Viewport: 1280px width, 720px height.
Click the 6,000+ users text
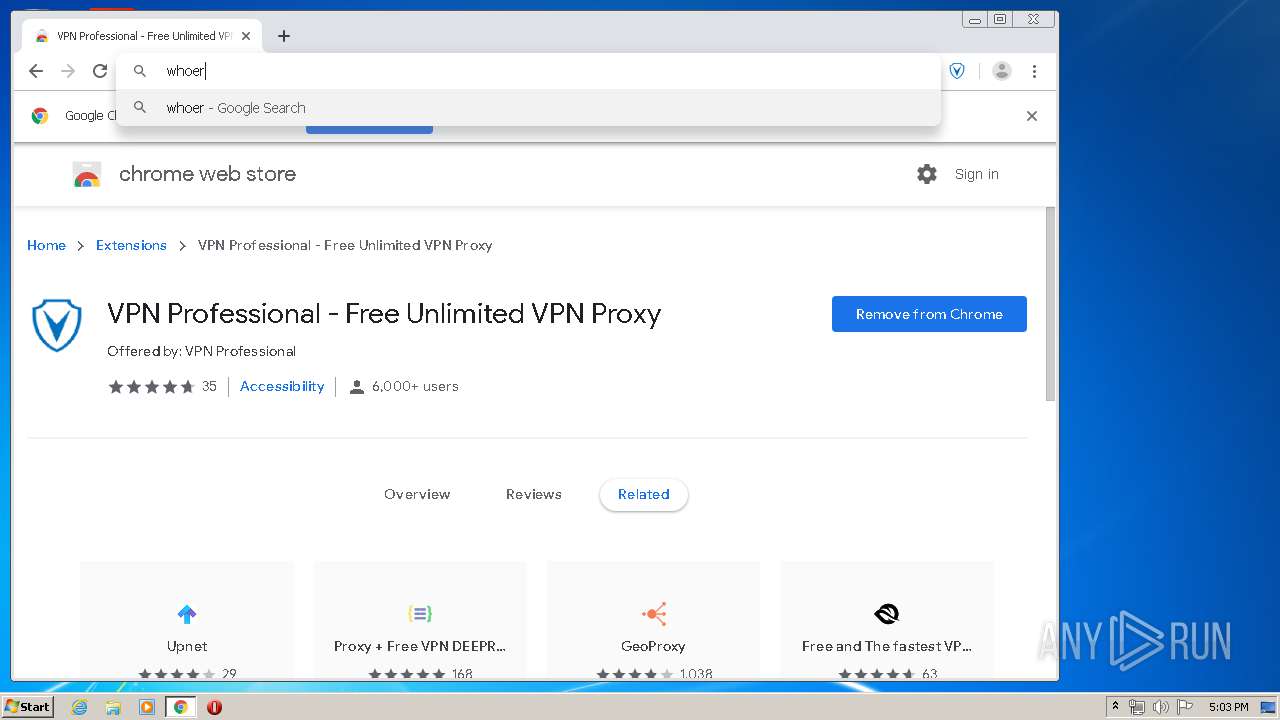415,386
